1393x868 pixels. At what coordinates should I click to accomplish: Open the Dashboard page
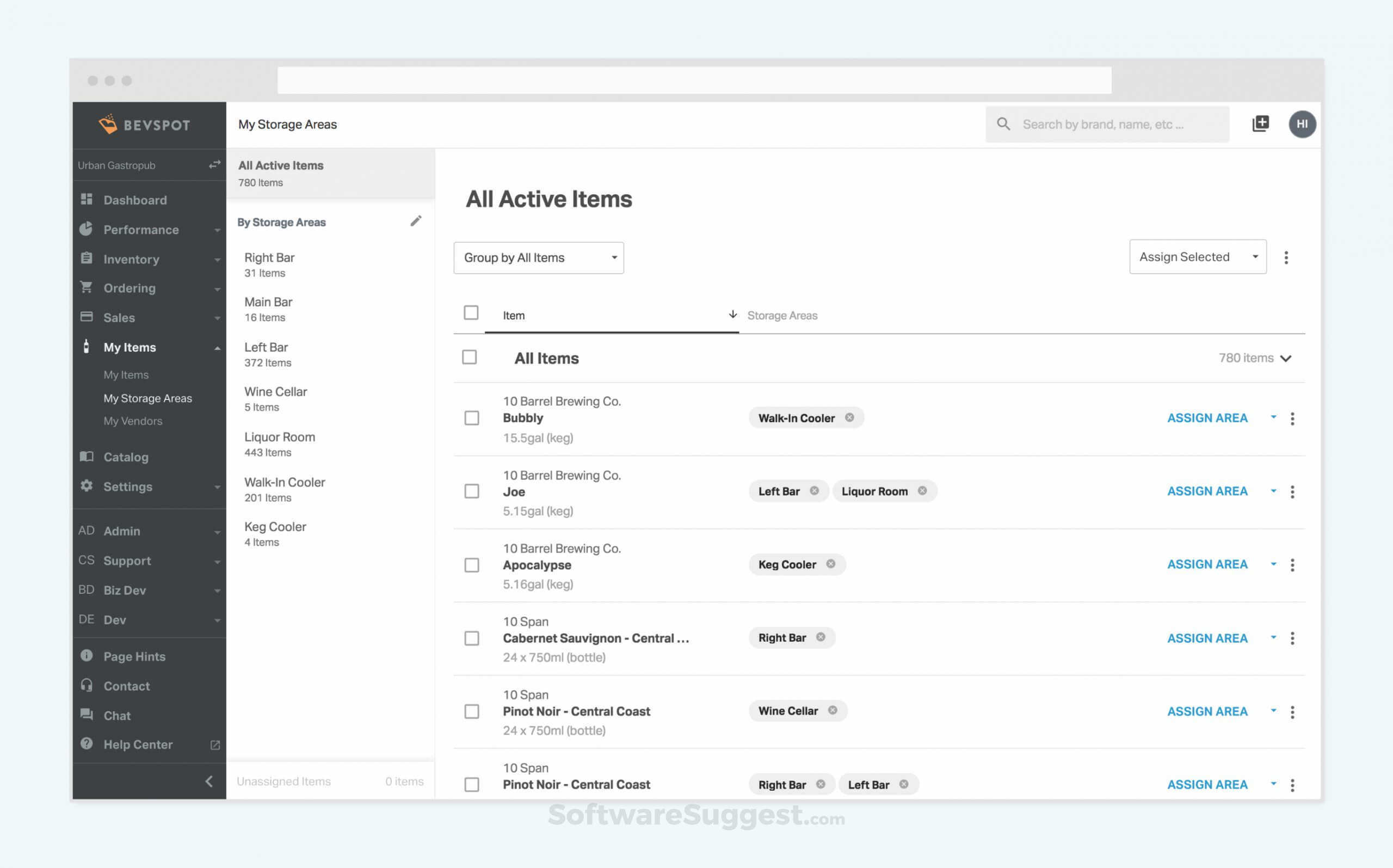pyautogui.click(x=135, y=200)
